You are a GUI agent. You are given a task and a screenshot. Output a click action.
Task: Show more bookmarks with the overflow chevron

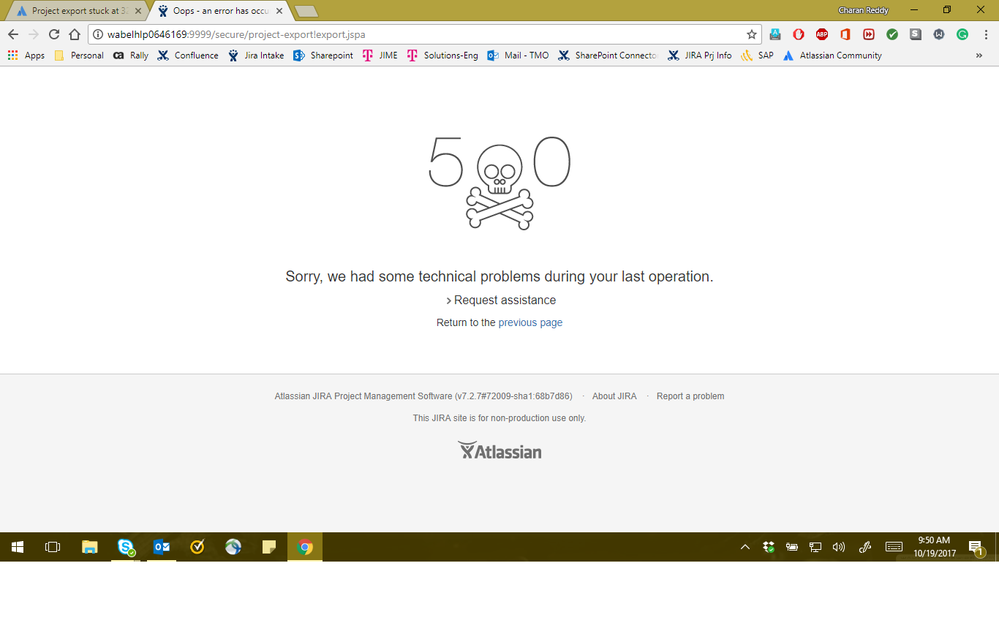pyautogui.click(x=979, y=55)
